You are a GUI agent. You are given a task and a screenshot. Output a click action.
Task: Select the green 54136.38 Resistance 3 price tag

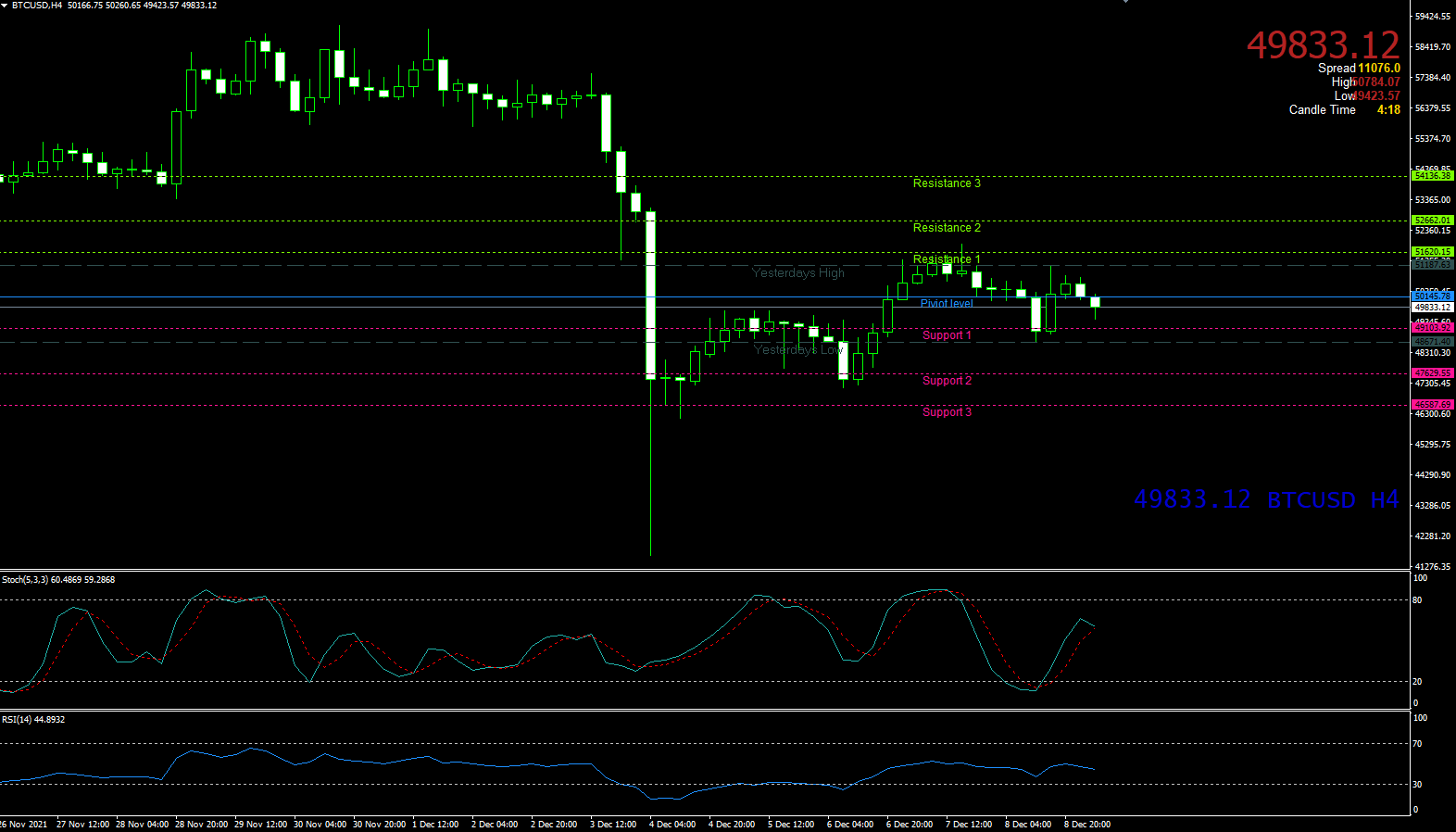click(x=1432, y=176)
